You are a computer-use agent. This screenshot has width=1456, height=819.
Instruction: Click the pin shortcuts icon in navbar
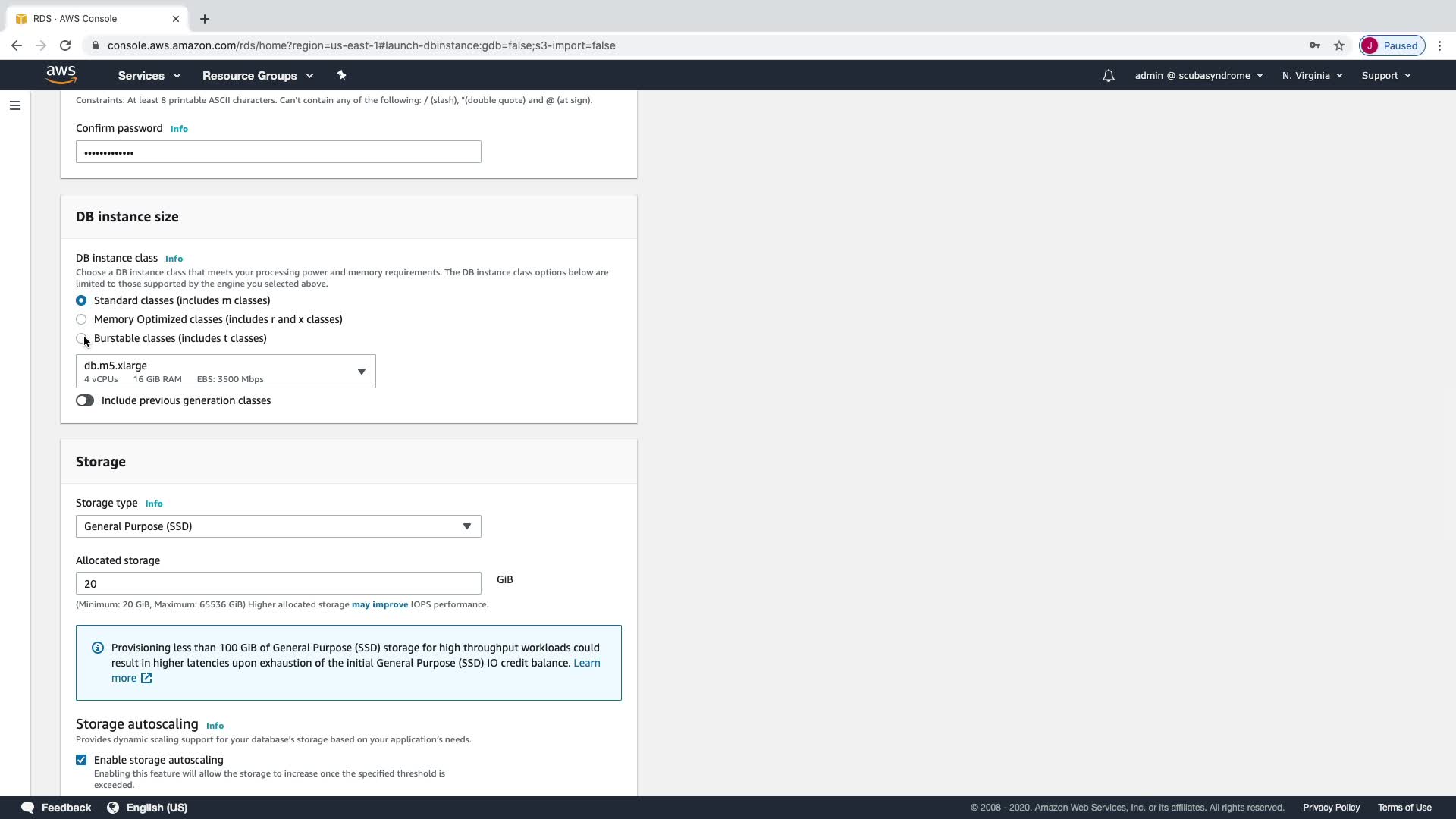pyautogui.click(x=341, y=75)
